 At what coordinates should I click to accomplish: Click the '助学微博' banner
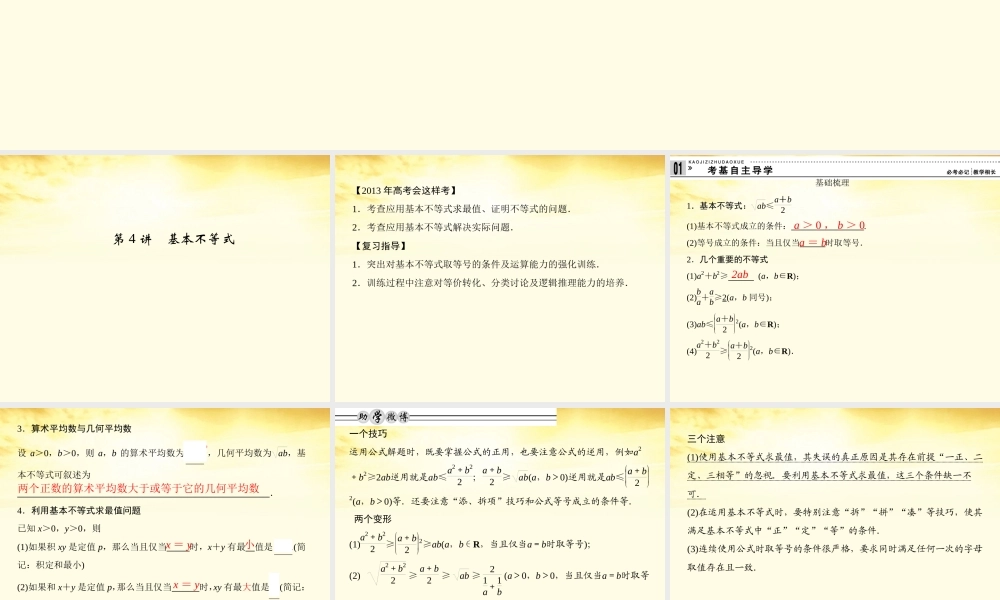coord(446,417)
